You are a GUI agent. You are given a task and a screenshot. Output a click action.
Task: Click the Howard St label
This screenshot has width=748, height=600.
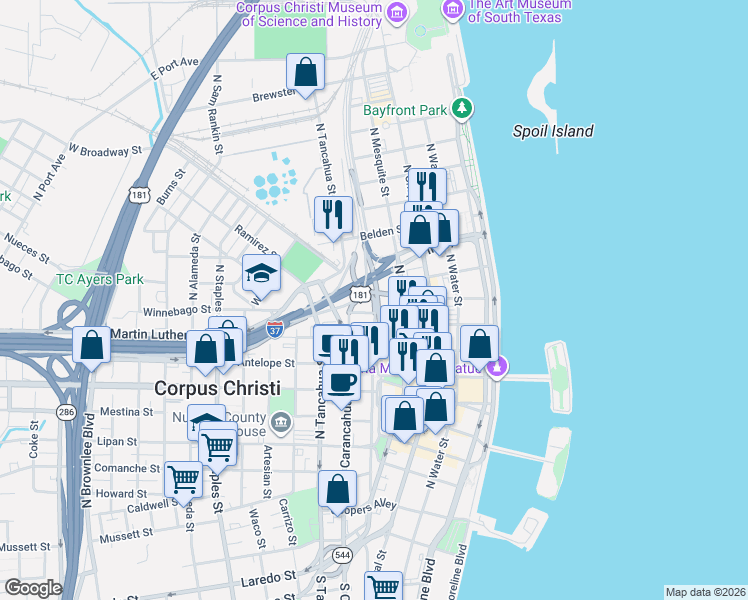[122, 494]
